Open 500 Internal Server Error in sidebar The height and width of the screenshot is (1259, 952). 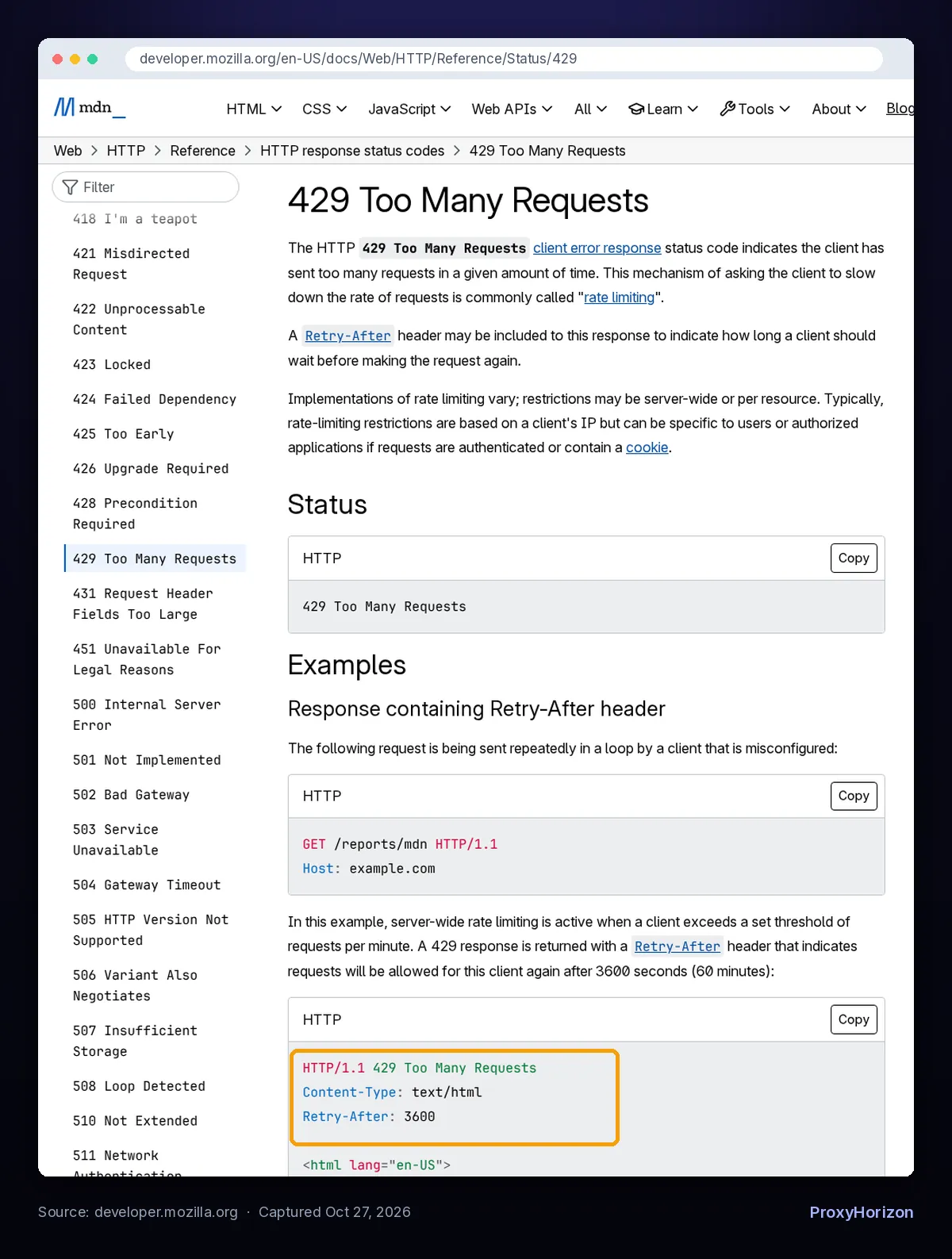point(147,715)
